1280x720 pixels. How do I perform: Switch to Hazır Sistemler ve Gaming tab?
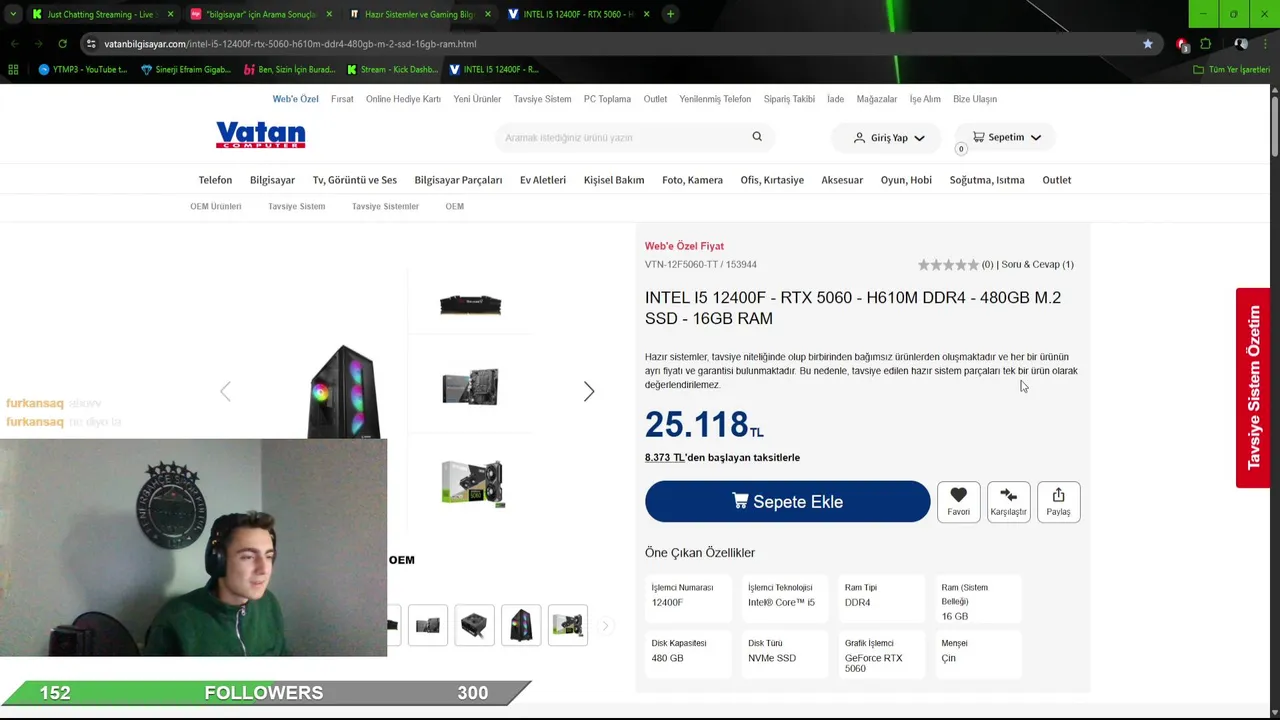click(x=420, y=14)
